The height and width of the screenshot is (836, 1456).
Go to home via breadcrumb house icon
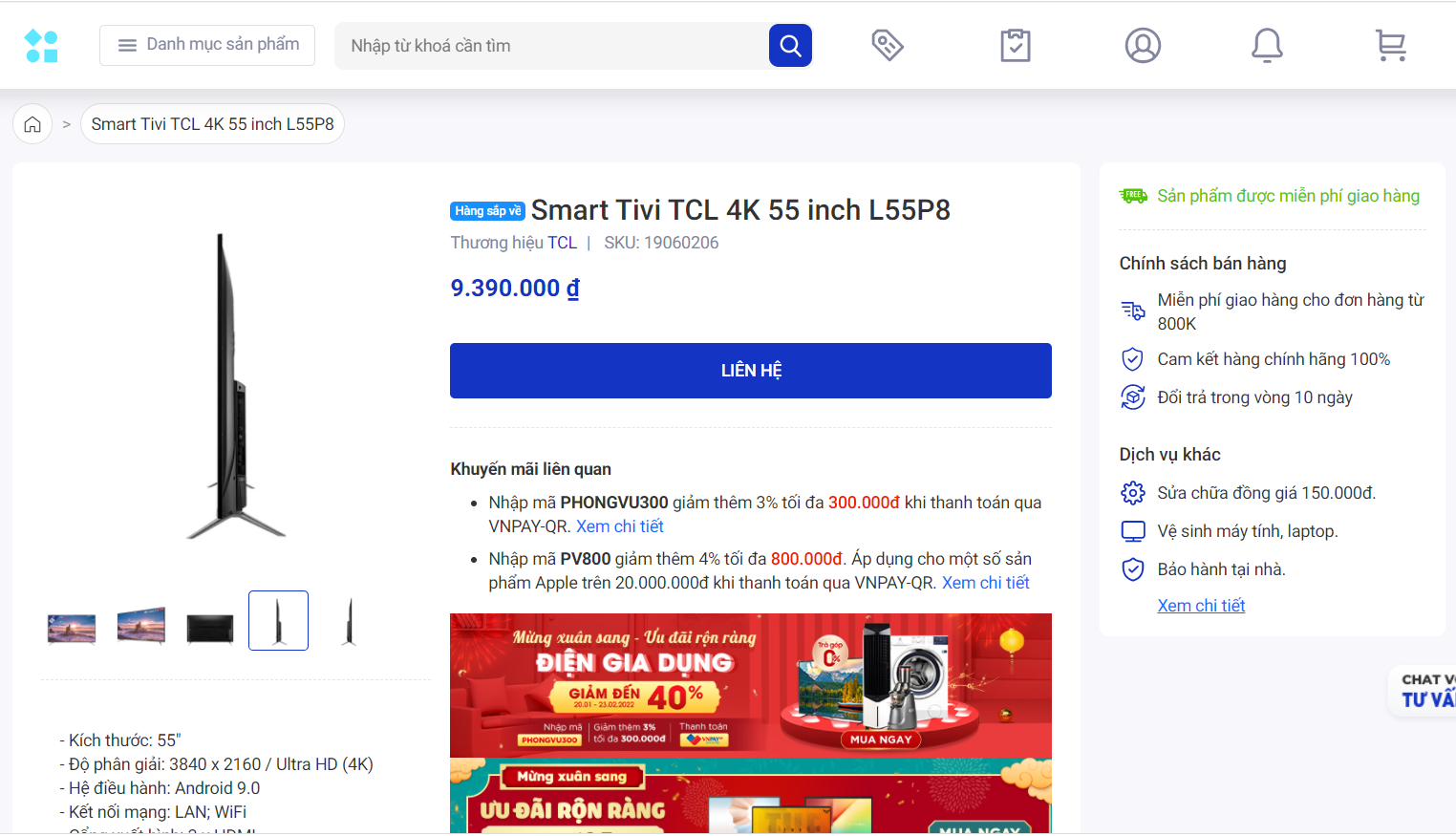pos(32,124)
